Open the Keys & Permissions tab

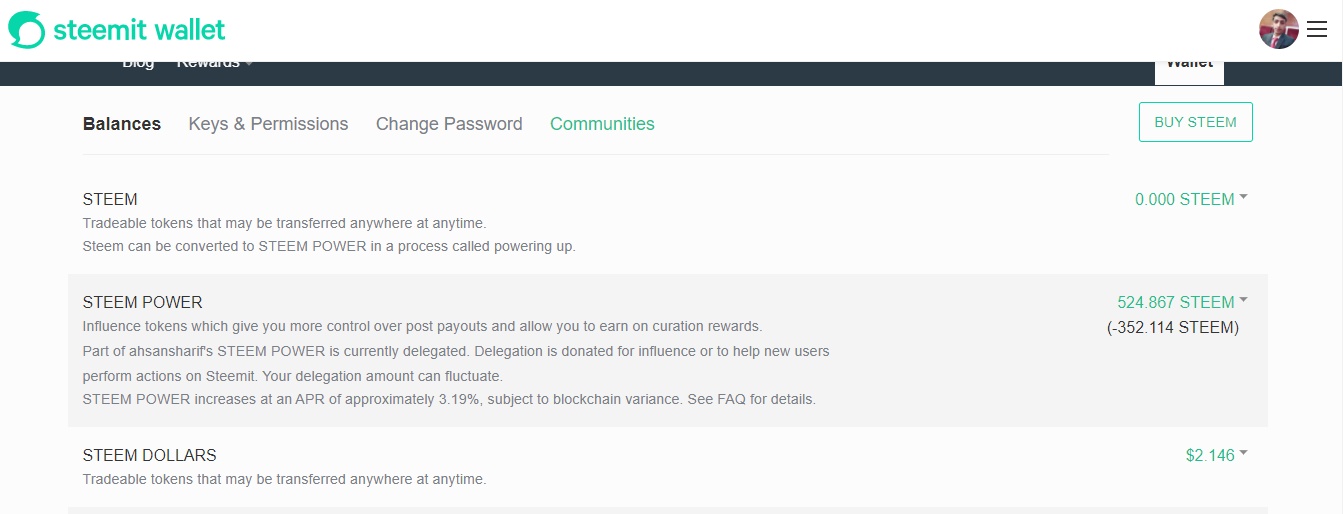click(x=268, y=124)
